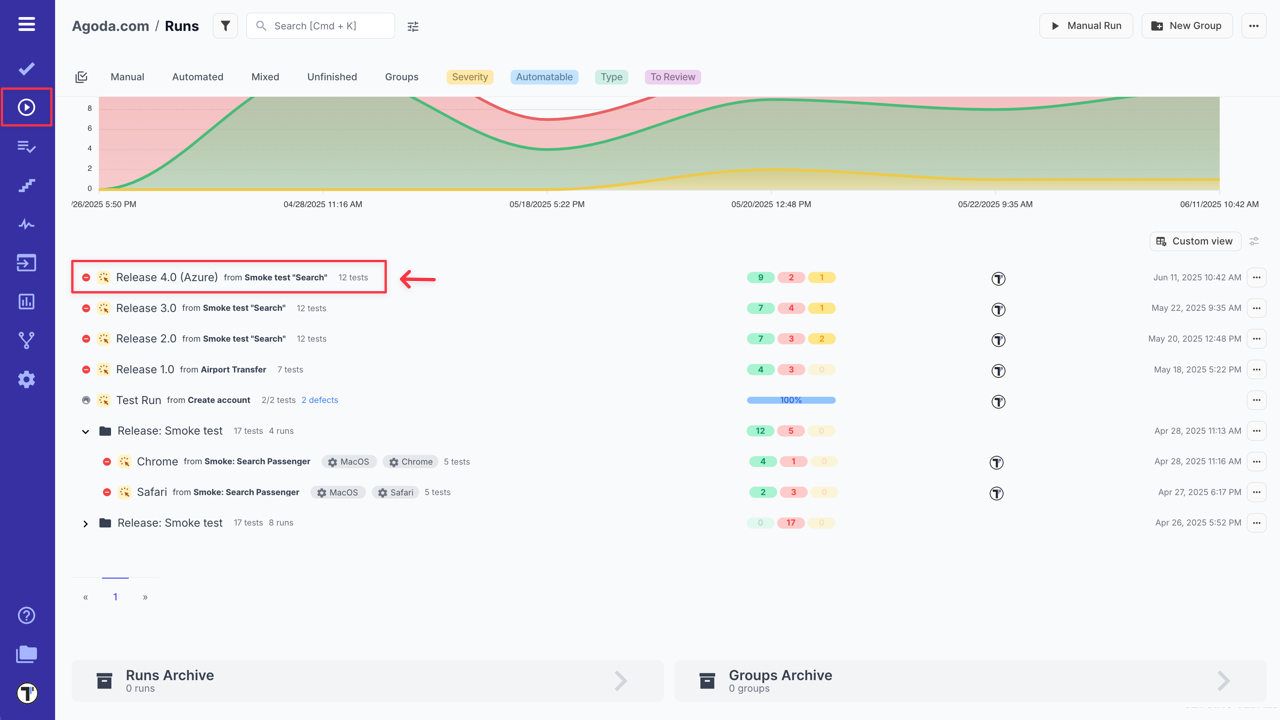The width and height of the screenshot is (1280, 720).
Task: Click the Help question mark icon
Action: (x=26, y=615)
